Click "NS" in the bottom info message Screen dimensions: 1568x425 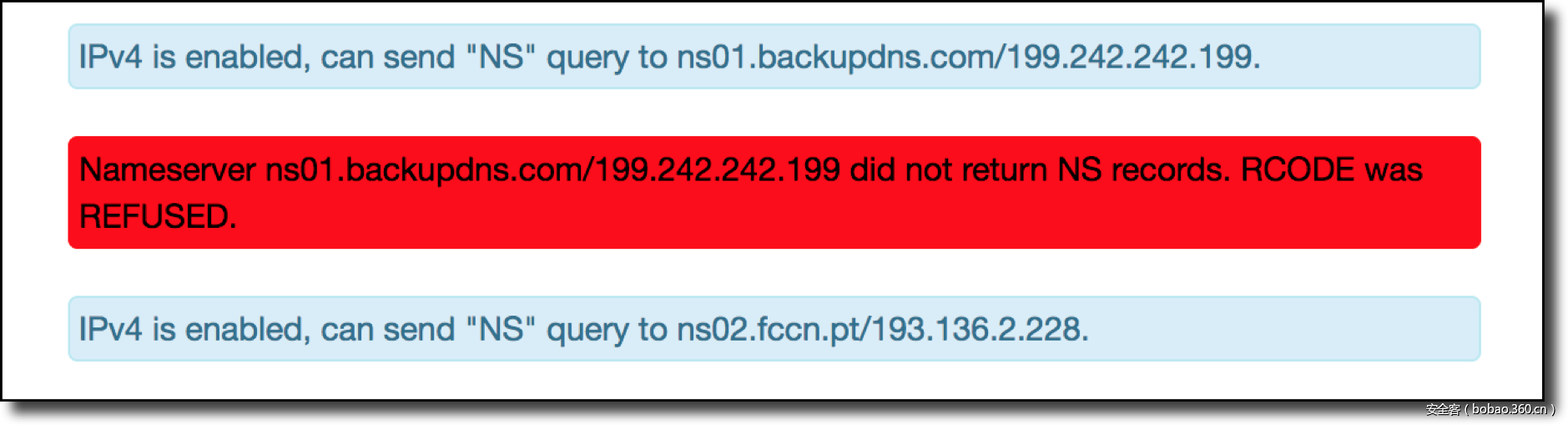pos(501,329)
